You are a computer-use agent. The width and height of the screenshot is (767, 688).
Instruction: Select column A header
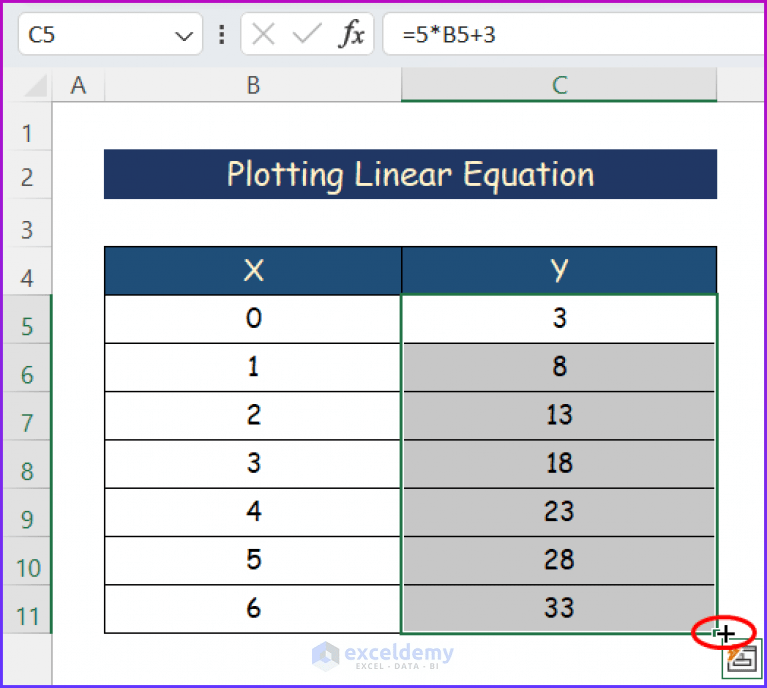click(78, 85)
